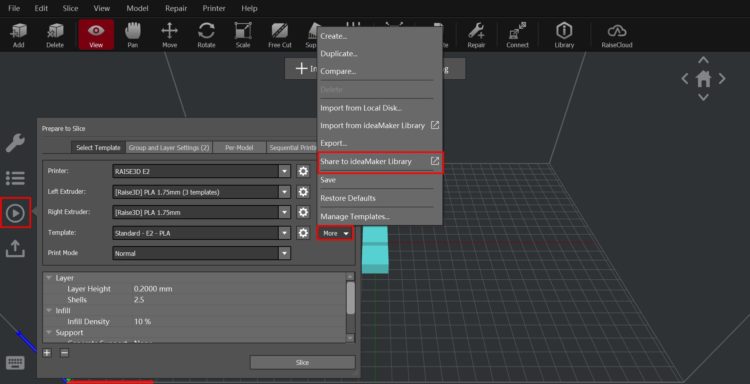
Task: Select Manage Templates... menu entry
Action: (x=355, y=217)
